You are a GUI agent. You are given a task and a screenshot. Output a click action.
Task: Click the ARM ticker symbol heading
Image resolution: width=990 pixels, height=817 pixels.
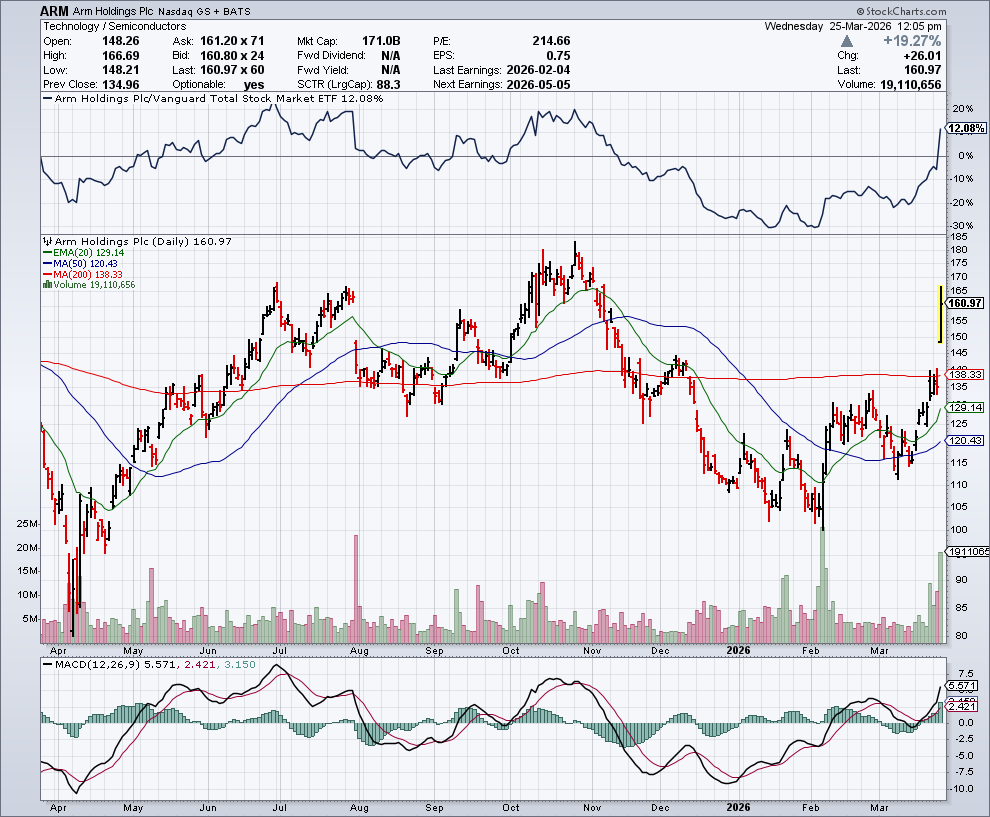coord(55,10)
